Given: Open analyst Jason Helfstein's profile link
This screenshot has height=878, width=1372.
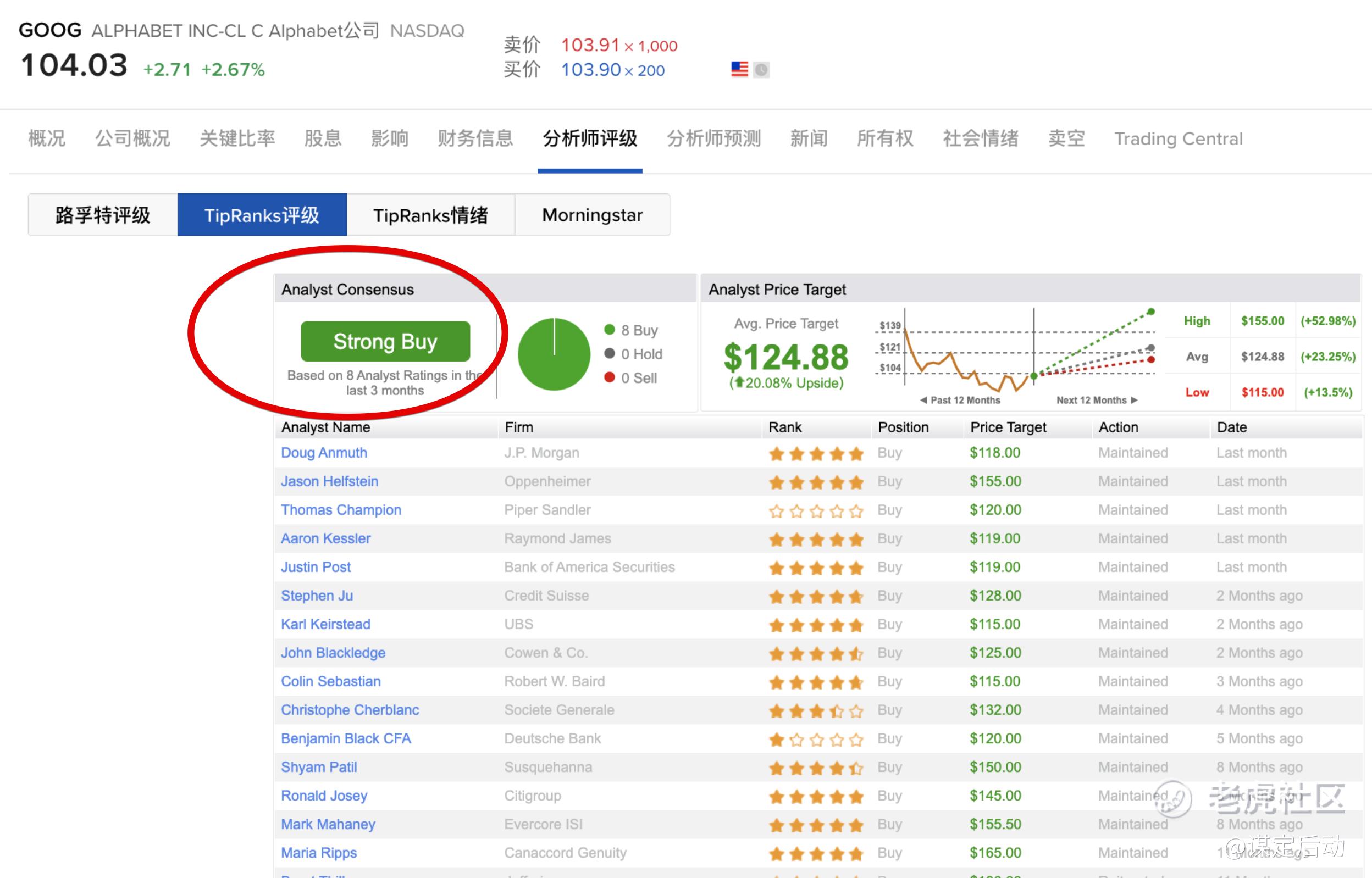Looking at the screenshot, I should (x=329, y=481).
